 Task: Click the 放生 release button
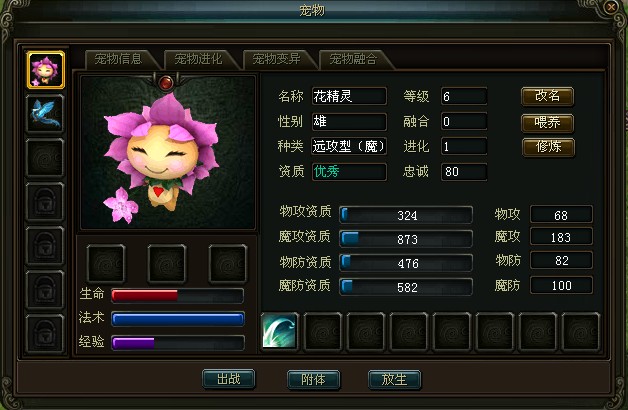click(x=395, y=379)
